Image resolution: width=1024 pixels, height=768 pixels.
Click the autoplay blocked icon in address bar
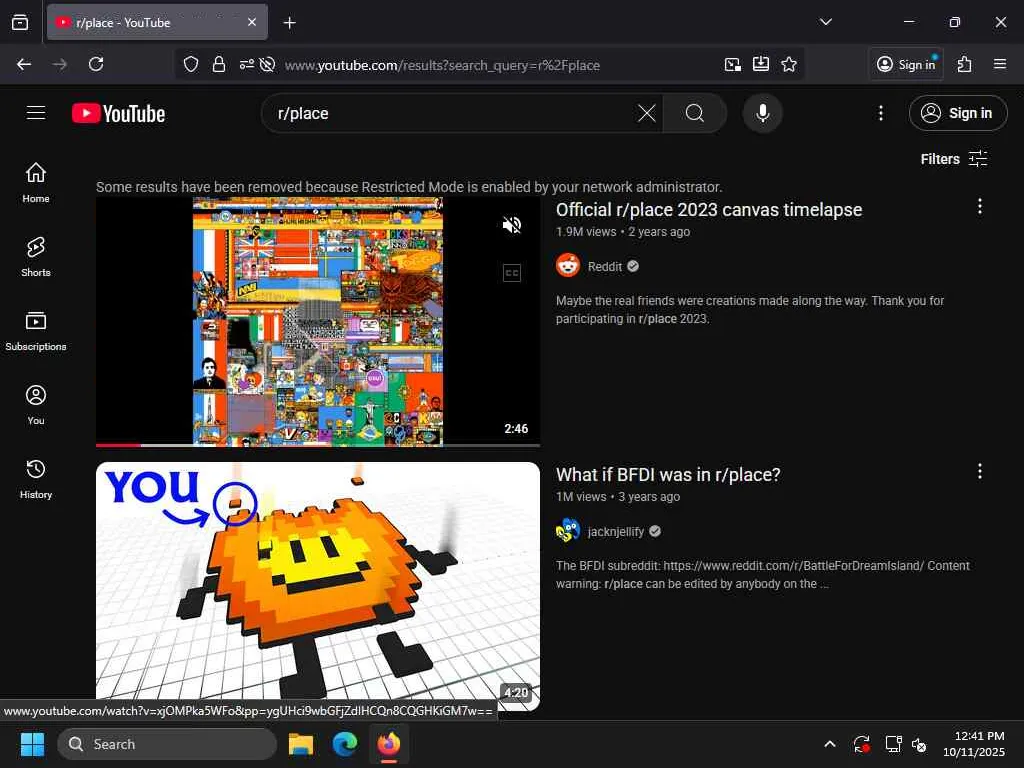point(267,64)
